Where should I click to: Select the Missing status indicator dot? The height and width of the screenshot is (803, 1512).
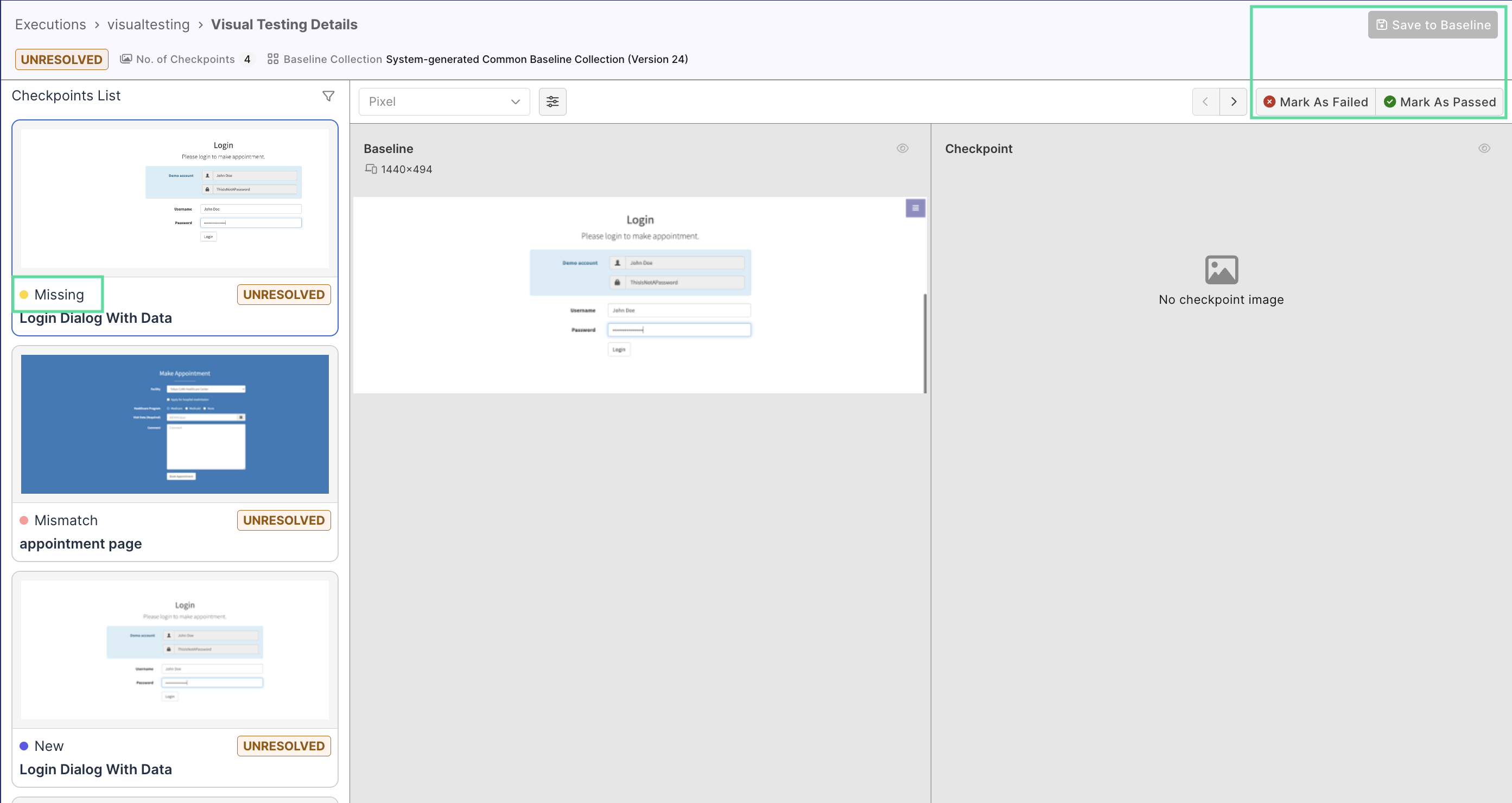24,294
